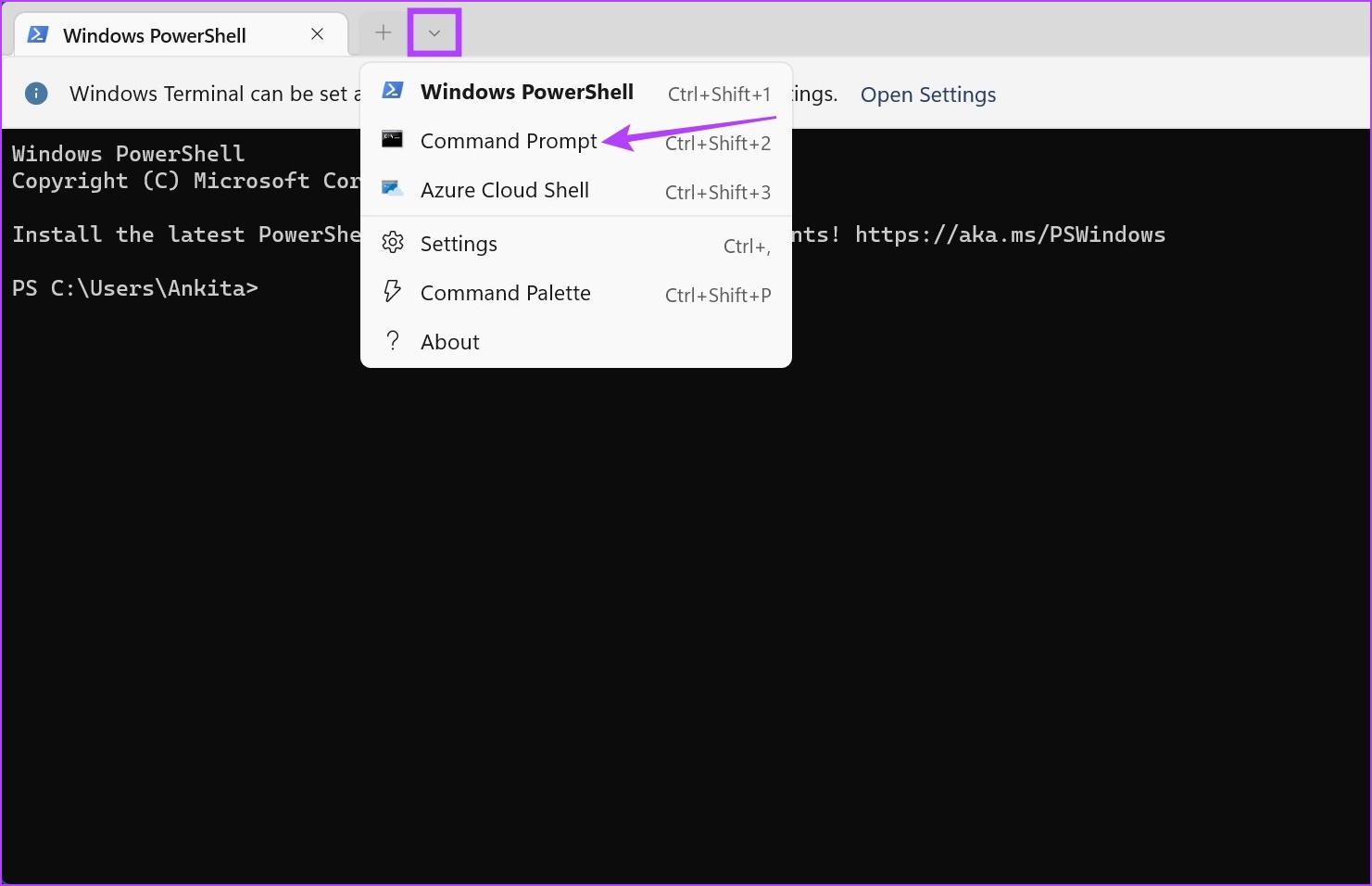The height and width of the screenshot is (886, 1372).
Task: Click the Ctrl+Shift+3 shortcut label
Action: coord(718,193)
